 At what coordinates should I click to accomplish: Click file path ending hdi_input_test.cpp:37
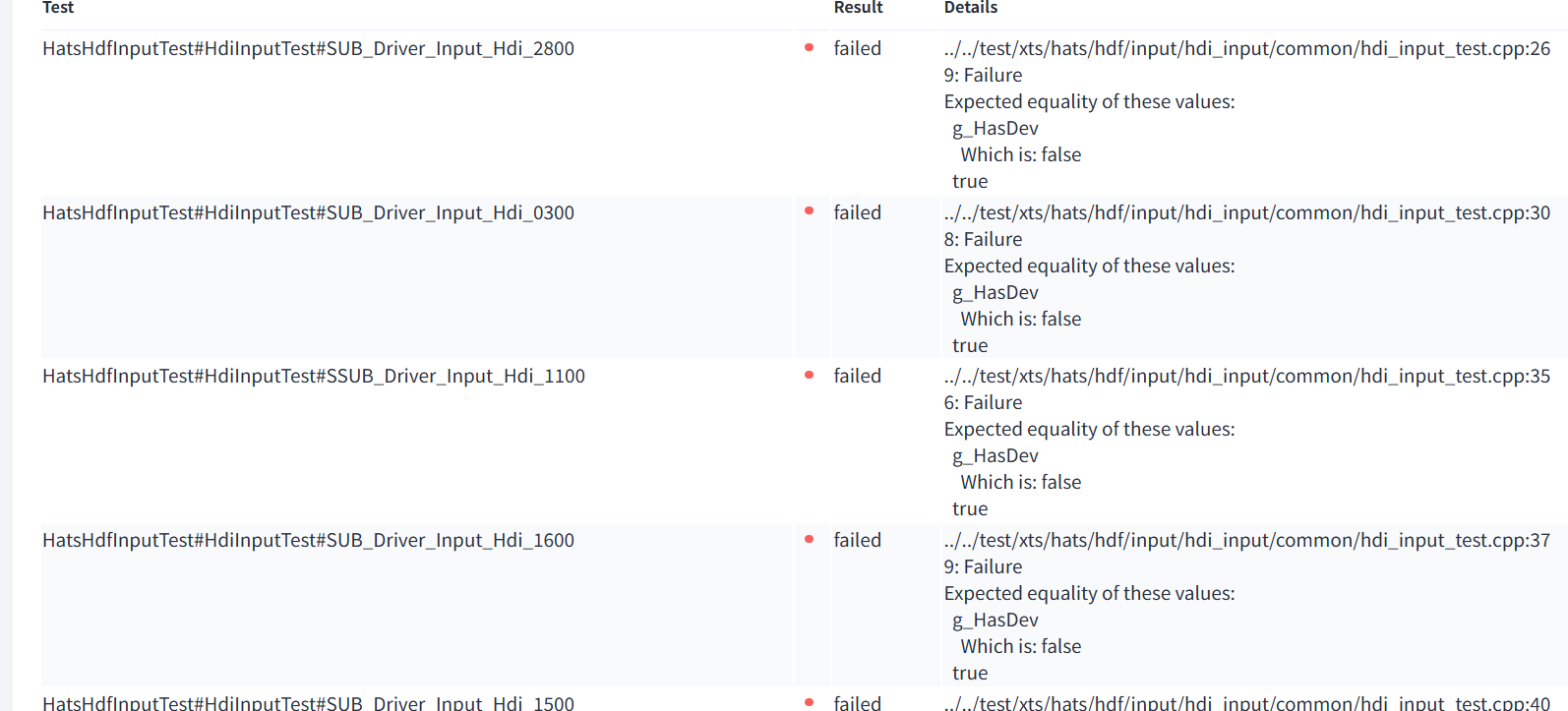[1246, 540]
